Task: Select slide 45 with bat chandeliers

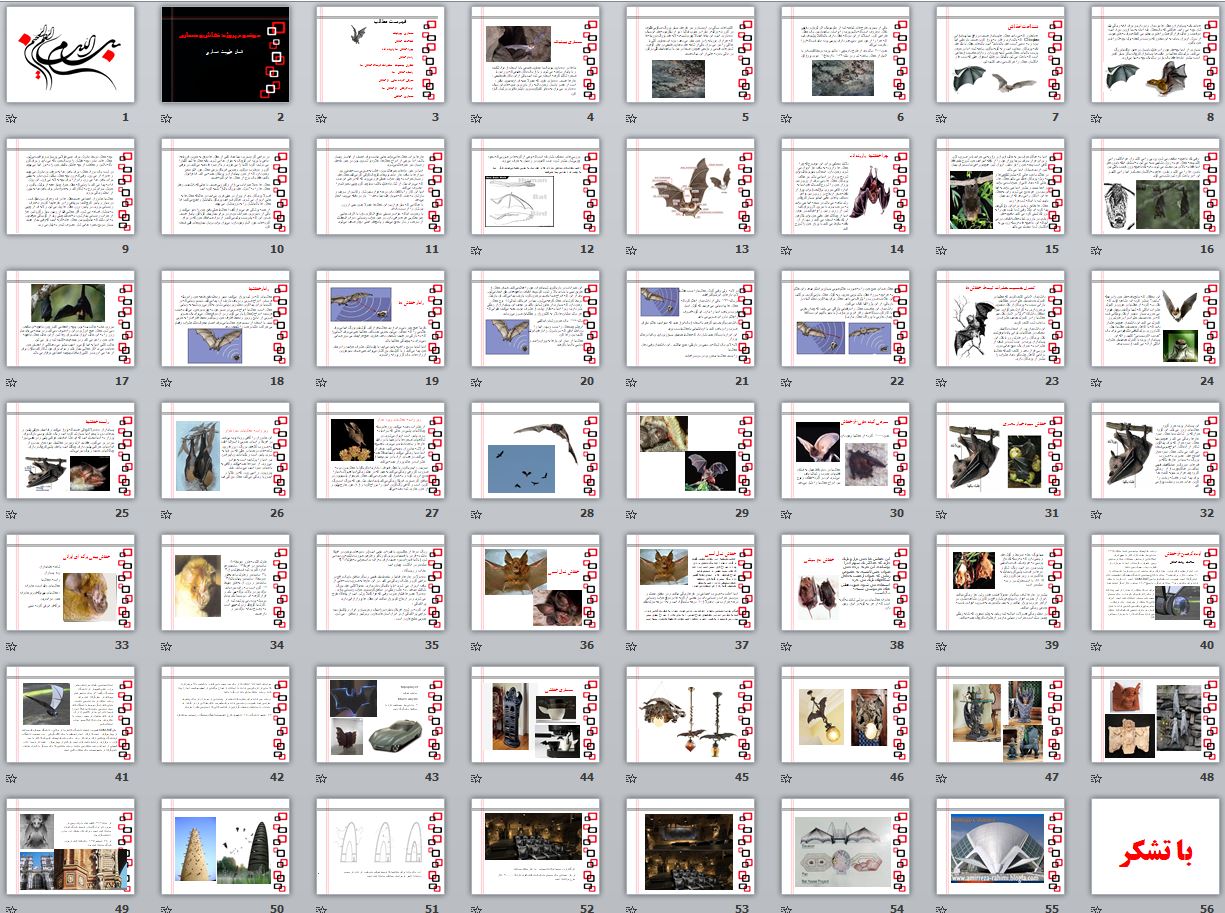Action: [x=690, y=714]
